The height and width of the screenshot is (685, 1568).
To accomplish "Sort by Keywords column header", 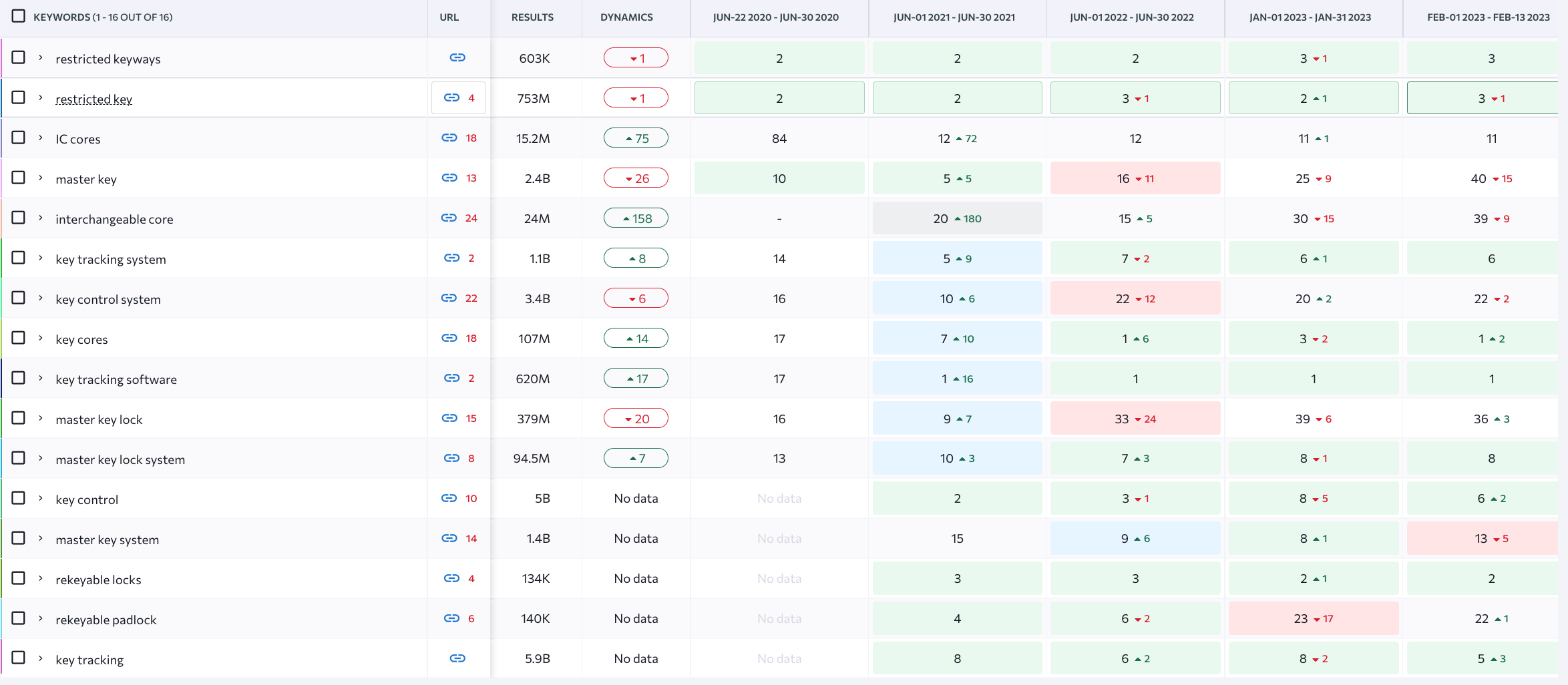I will 103,17.
